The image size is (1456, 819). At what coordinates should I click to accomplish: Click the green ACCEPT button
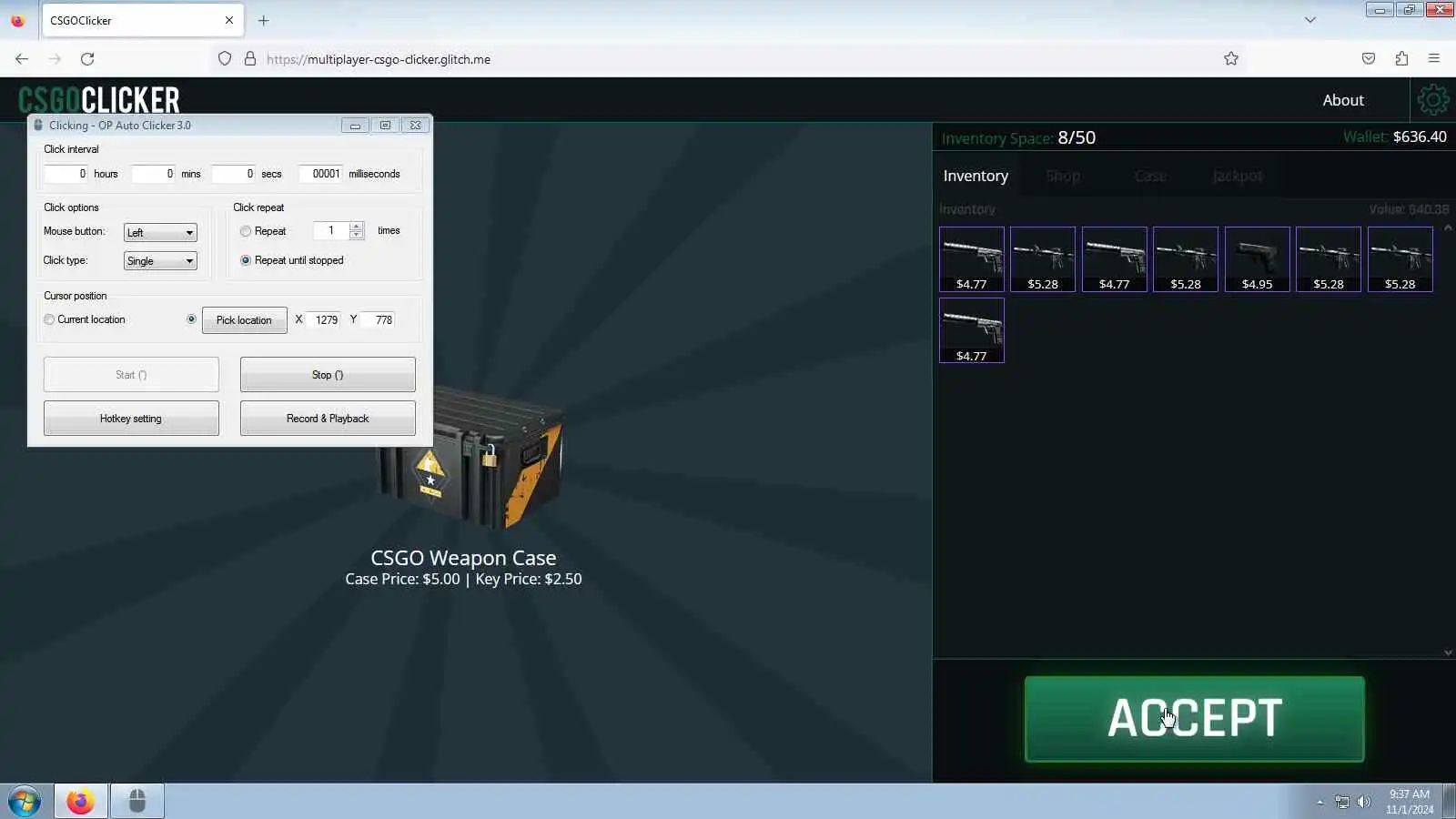1194,719
